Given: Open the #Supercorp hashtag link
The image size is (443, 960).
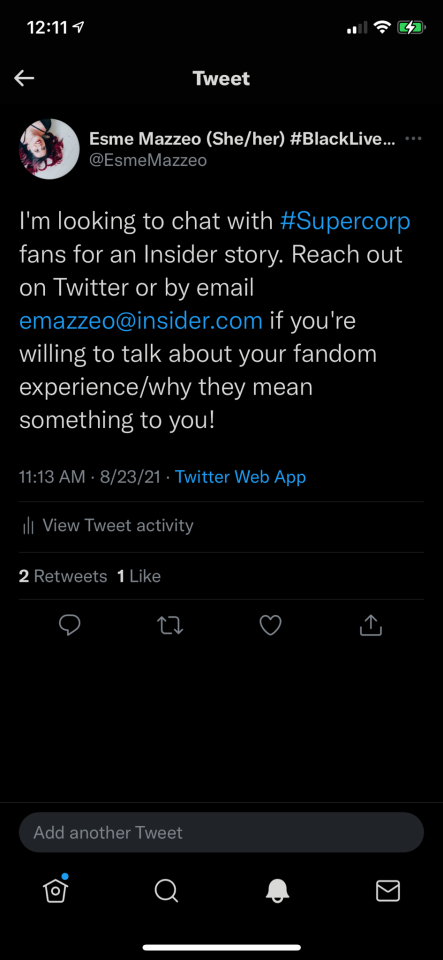Looking at the screenshot, I should [x=345, y=221].
